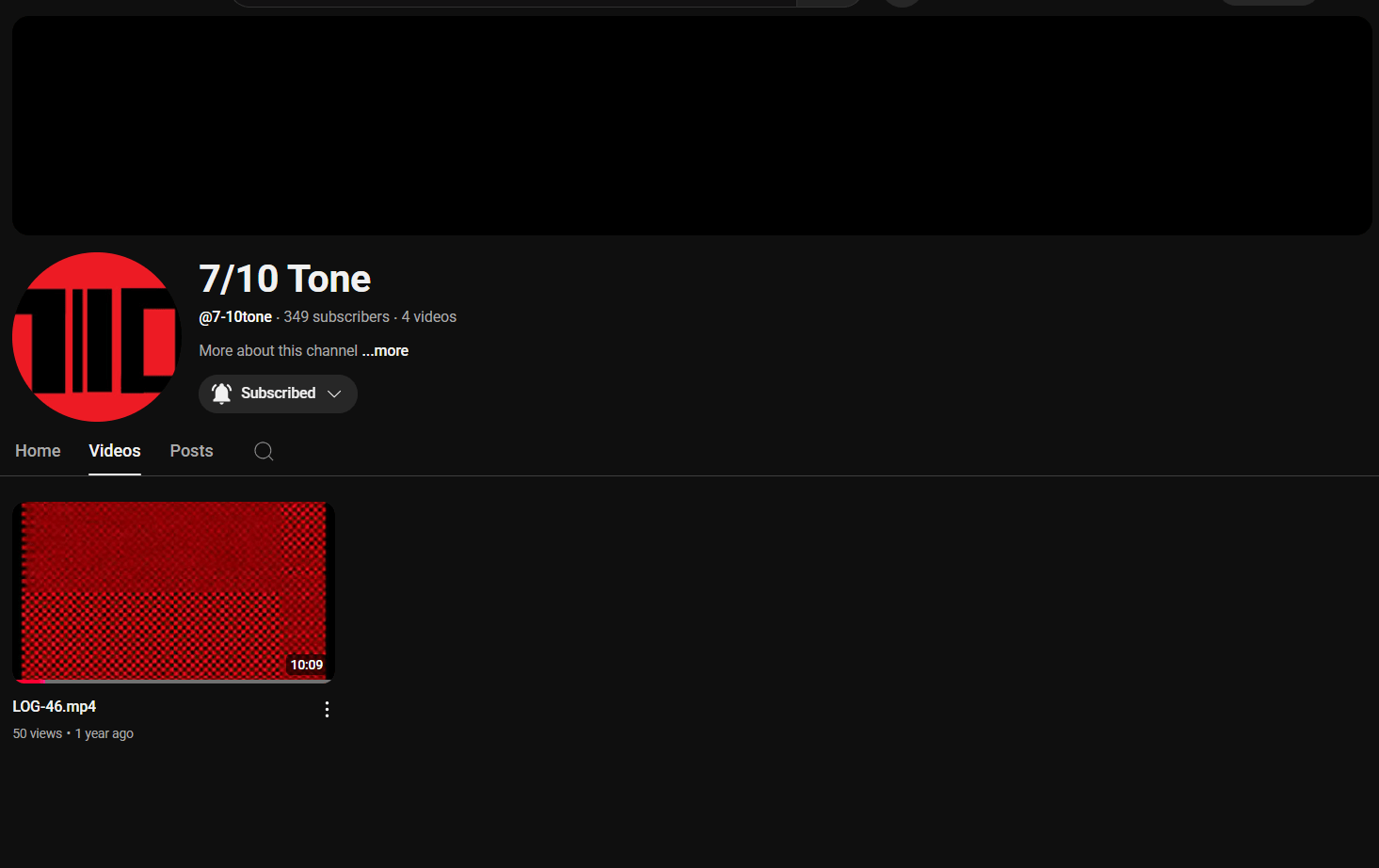
Task: Expand the Subscribed dropdown chevron
Action: click(x=334, y=394)
